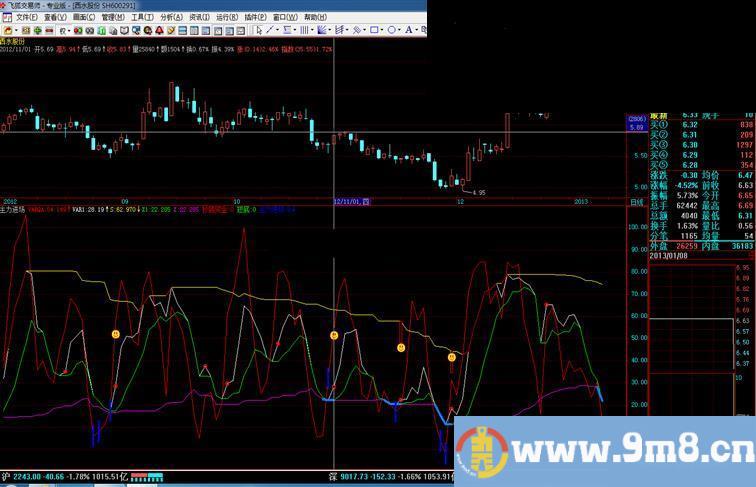
Task: Click the first smiley signal marker on indicator
Action: pos(115,333)
